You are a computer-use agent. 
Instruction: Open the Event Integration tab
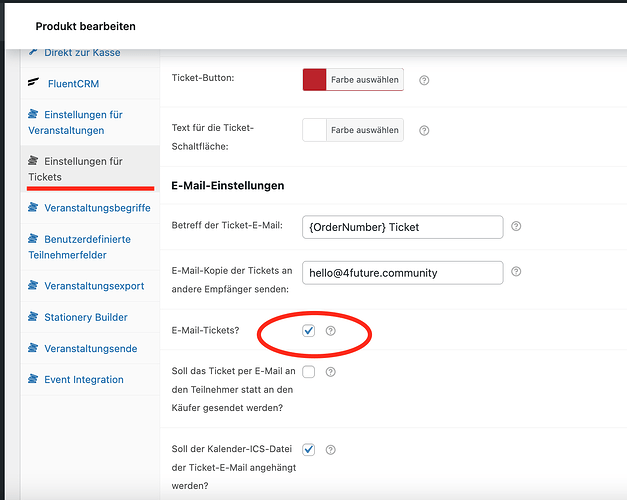coord(84,380)
